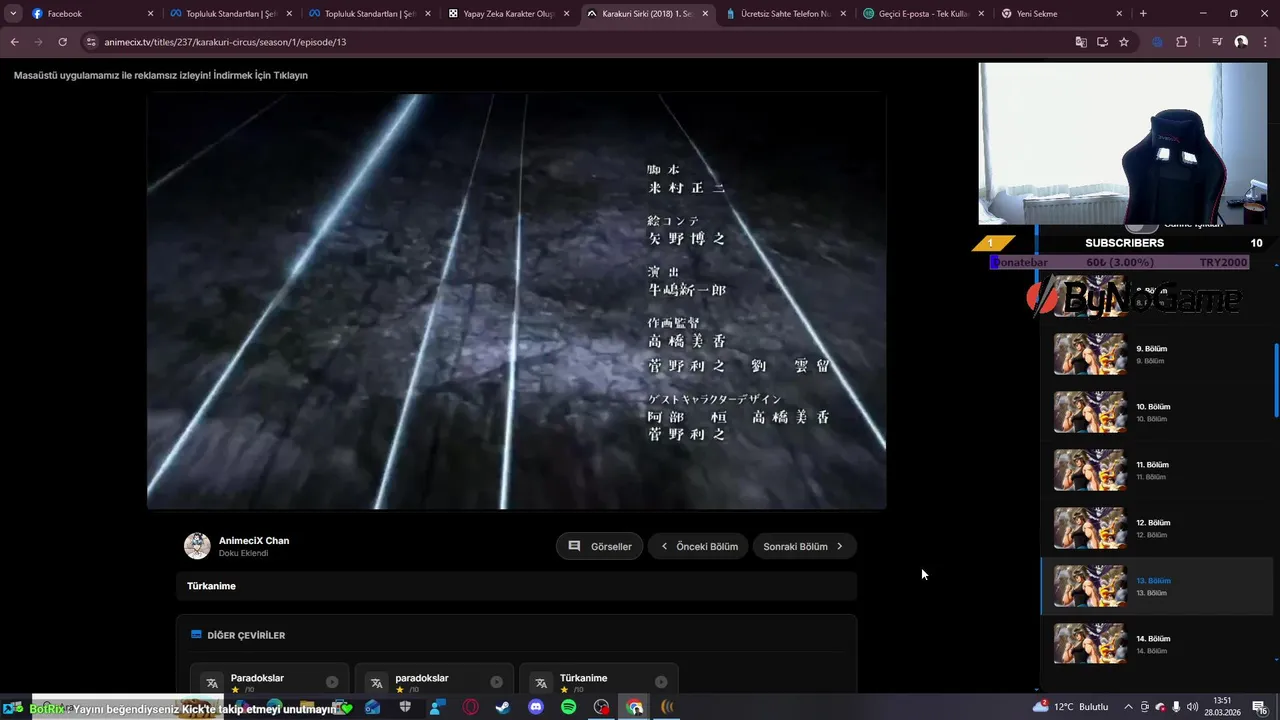Close the Karakuri Sirki tab

[705, 14]
